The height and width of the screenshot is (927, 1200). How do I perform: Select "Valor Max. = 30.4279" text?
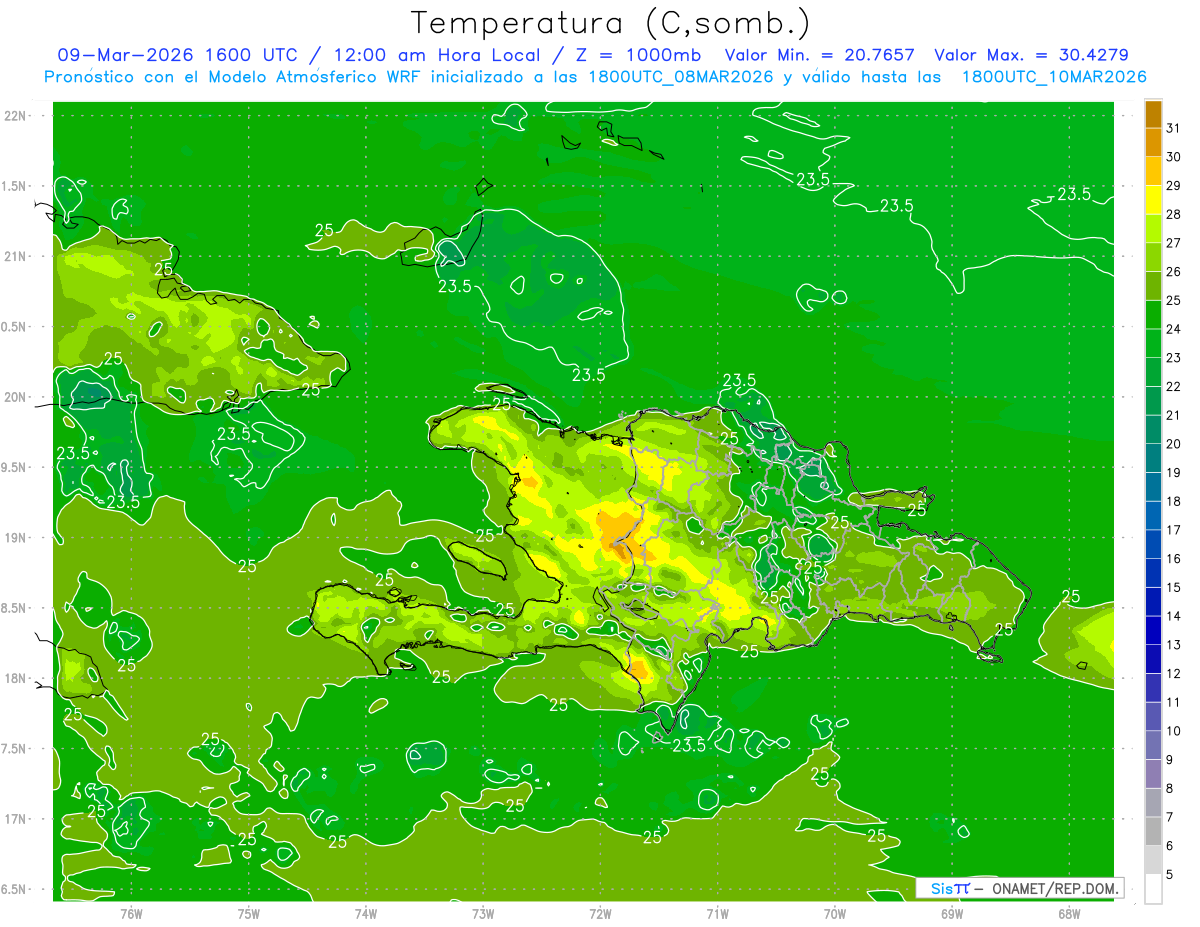point(1032,55)
